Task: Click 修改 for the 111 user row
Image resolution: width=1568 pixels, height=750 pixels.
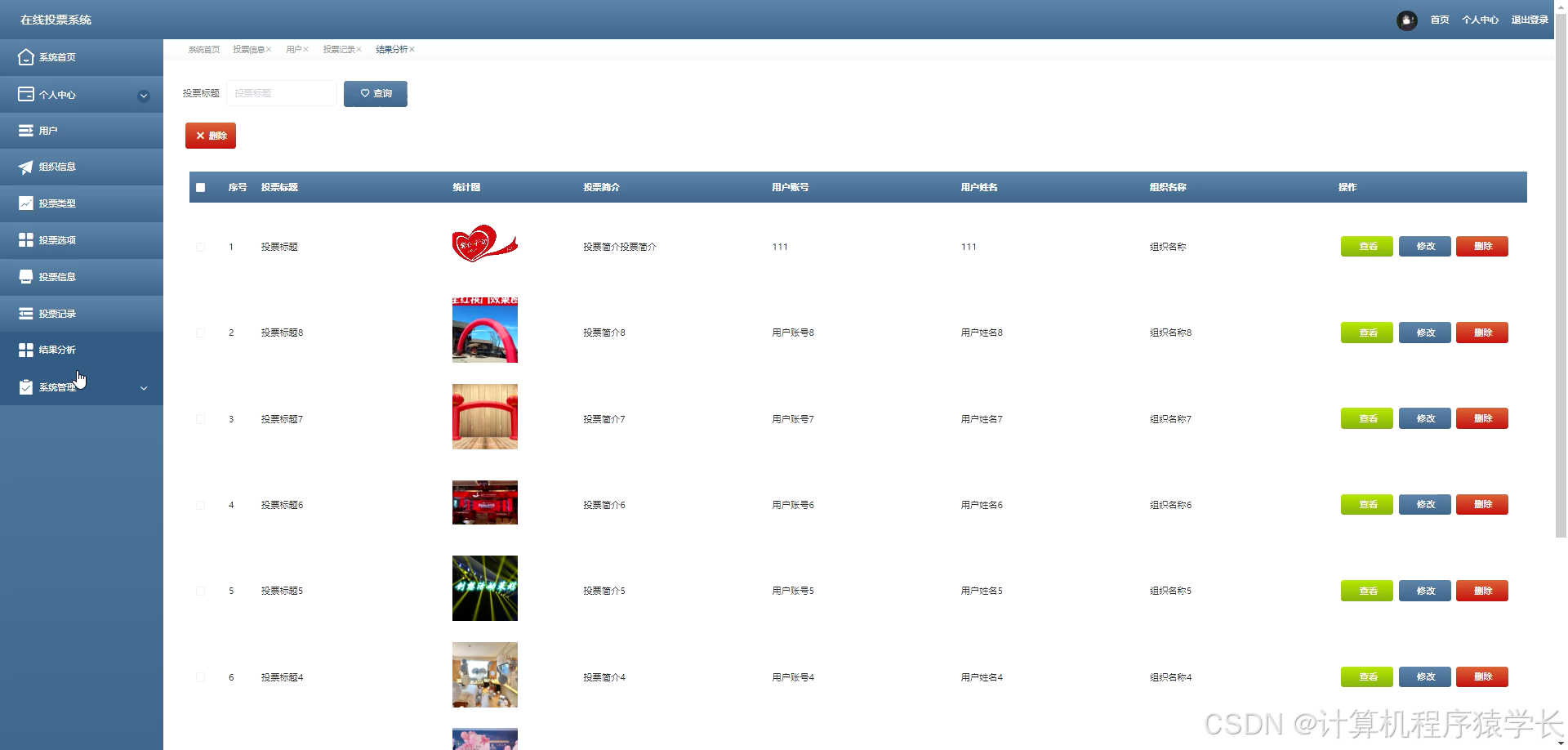Action: point(1425,246)
